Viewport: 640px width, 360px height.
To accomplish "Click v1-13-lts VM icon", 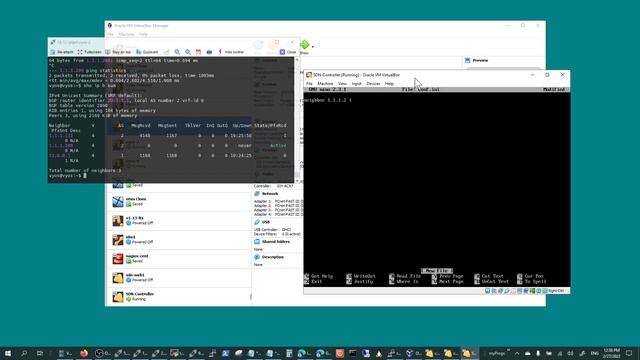I will (118, 221).
